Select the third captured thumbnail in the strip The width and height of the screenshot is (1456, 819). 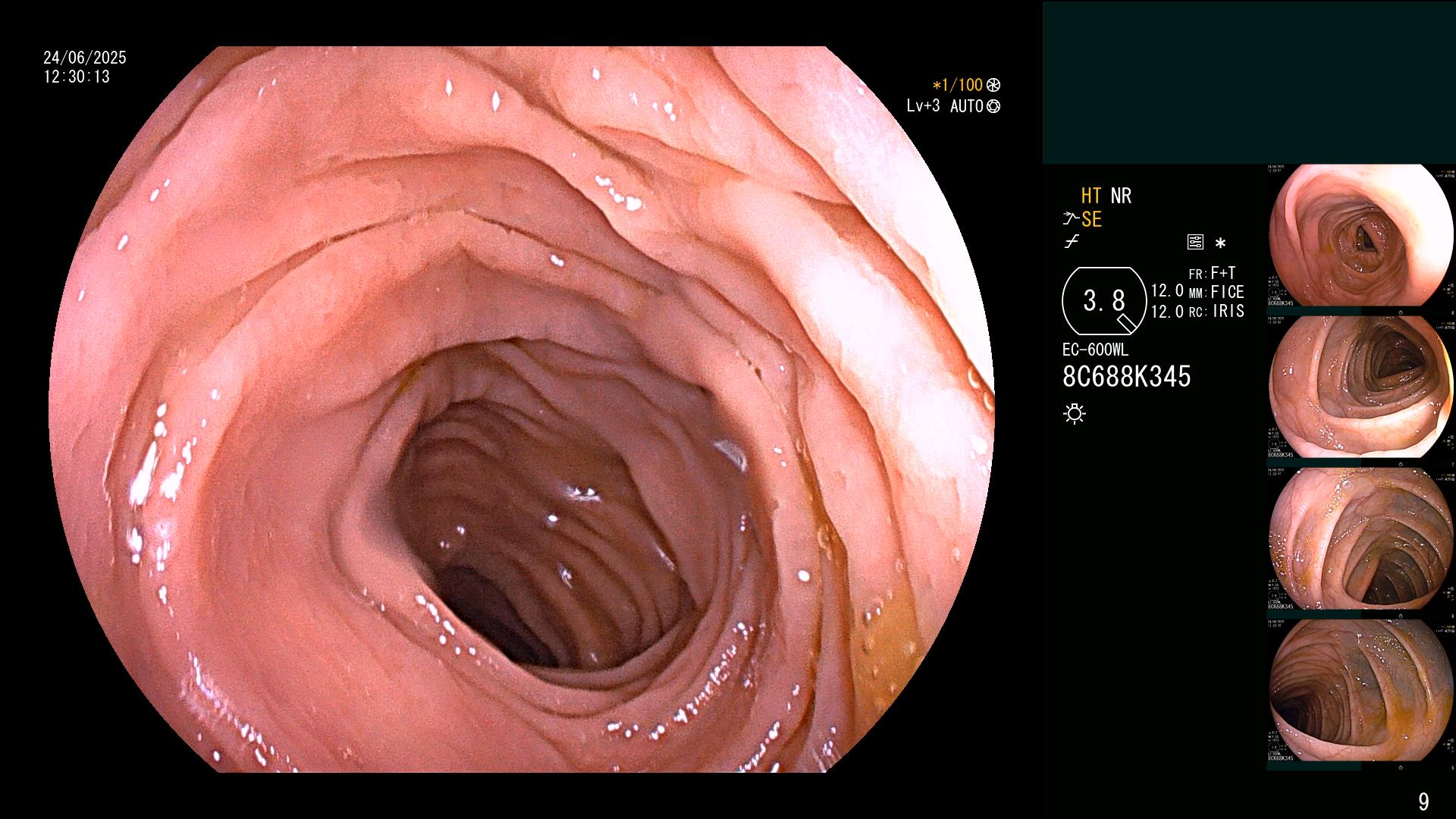click(1361, 538)
